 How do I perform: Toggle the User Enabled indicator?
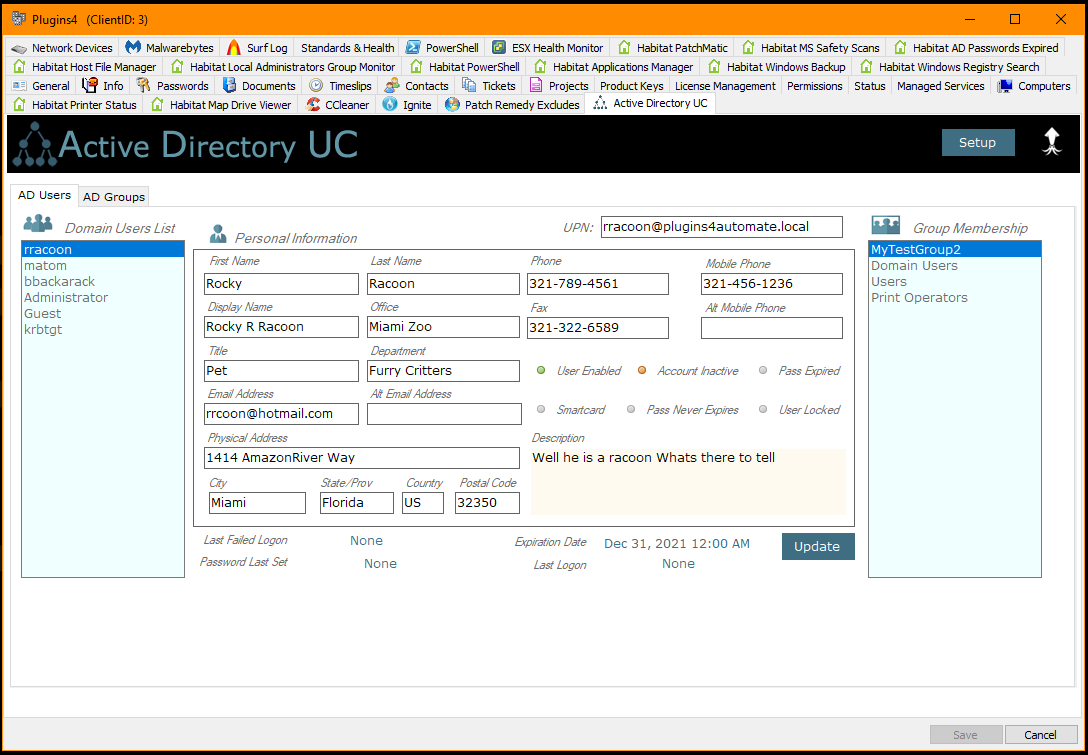pyautogui.click(x=541, y=371)
